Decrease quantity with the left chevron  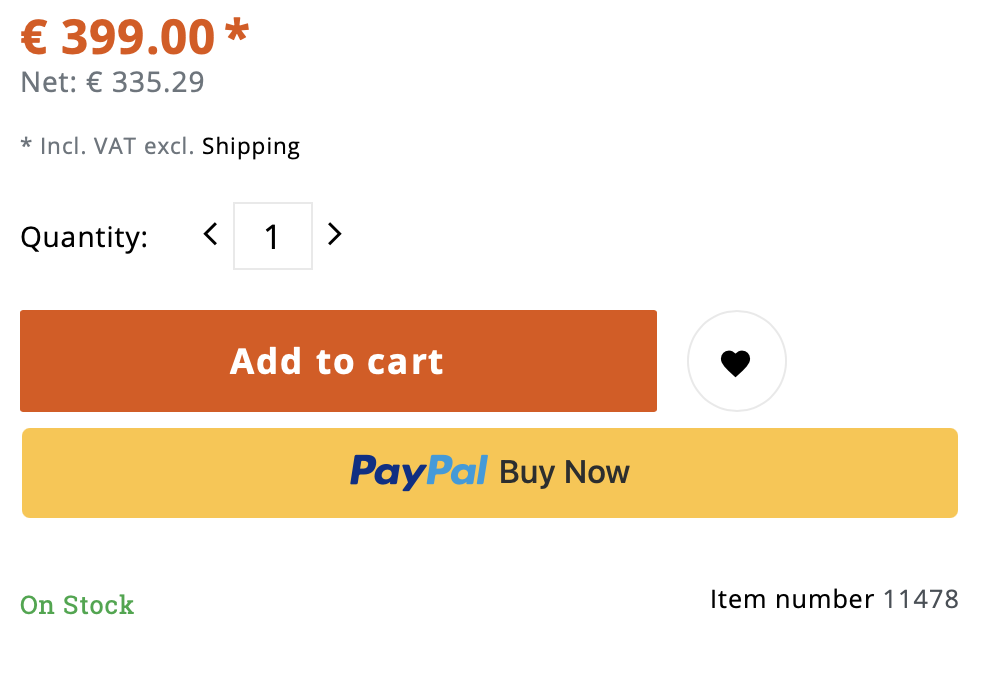point(210,235)
